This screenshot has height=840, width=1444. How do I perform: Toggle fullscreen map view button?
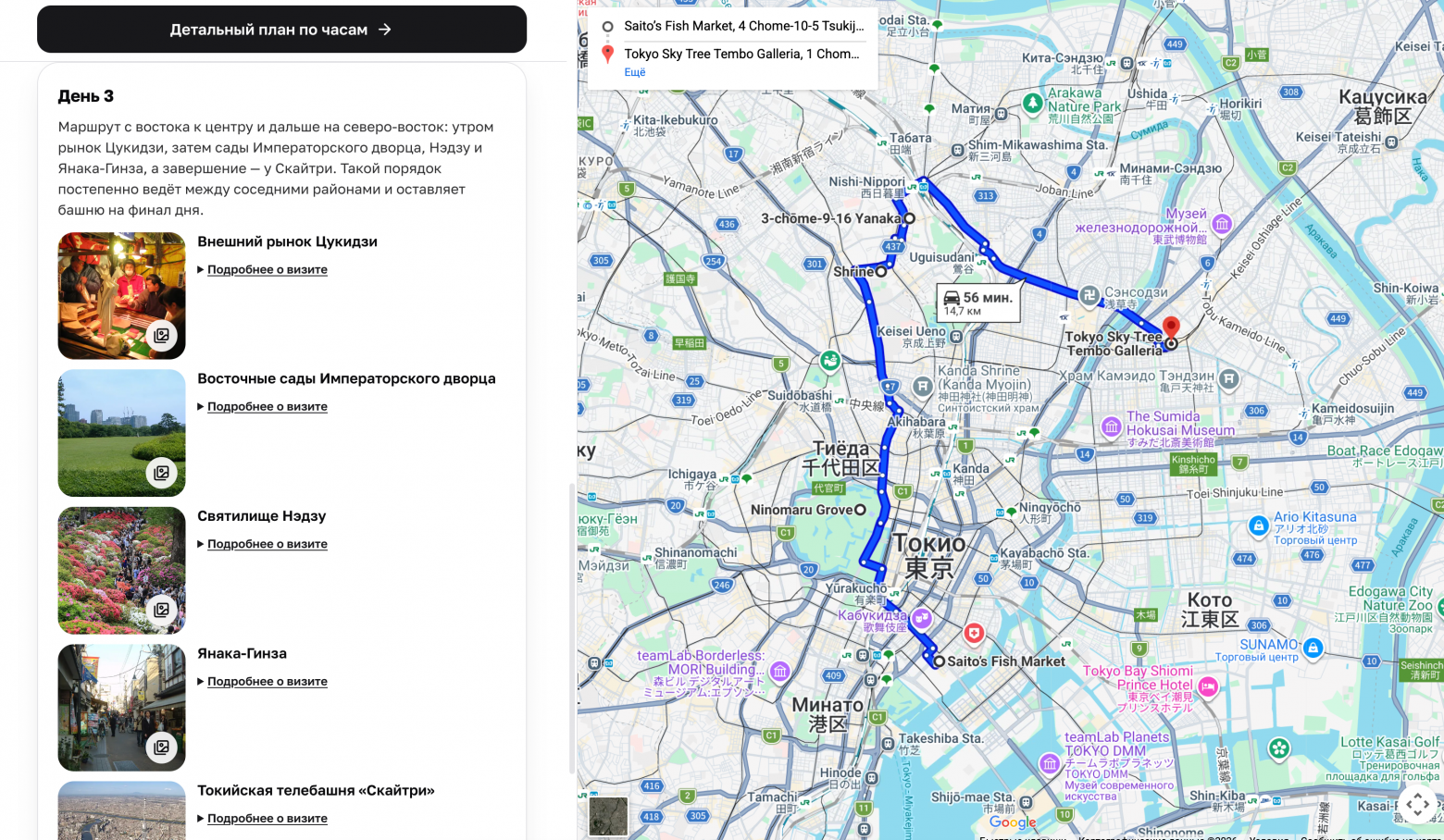1418,804
